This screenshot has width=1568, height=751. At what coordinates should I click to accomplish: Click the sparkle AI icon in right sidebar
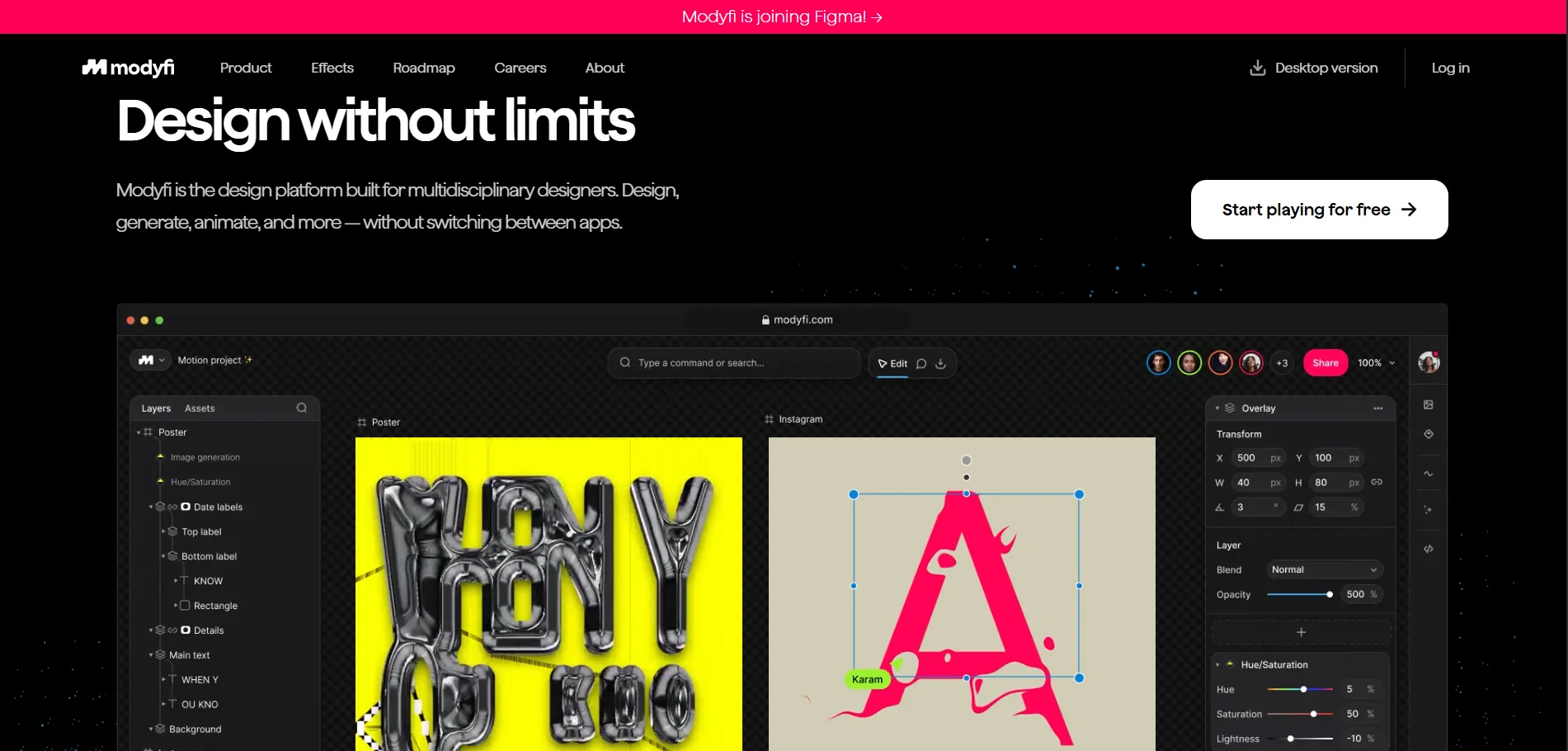pos(1429,510)
